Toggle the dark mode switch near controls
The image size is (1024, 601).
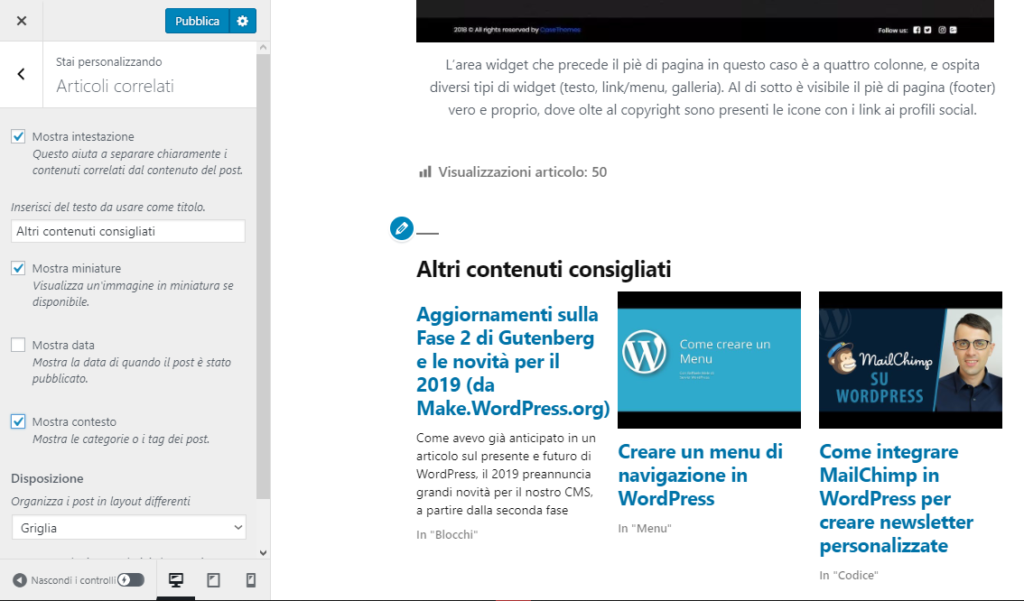coord(131,580)
